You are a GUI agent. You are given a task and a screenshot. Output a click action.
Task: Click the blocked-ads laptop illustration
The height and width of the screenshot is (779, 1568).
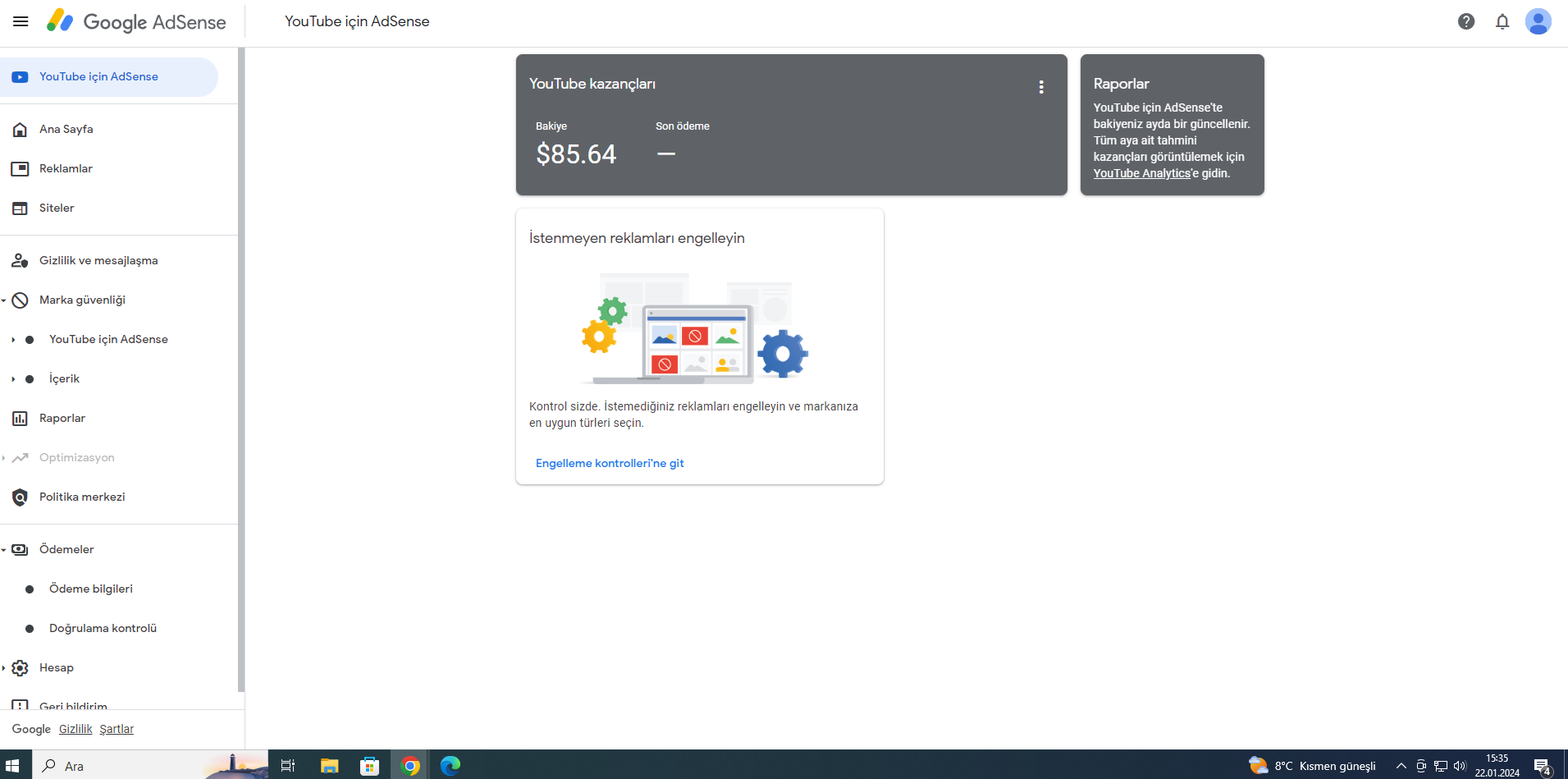coord(695,328)
